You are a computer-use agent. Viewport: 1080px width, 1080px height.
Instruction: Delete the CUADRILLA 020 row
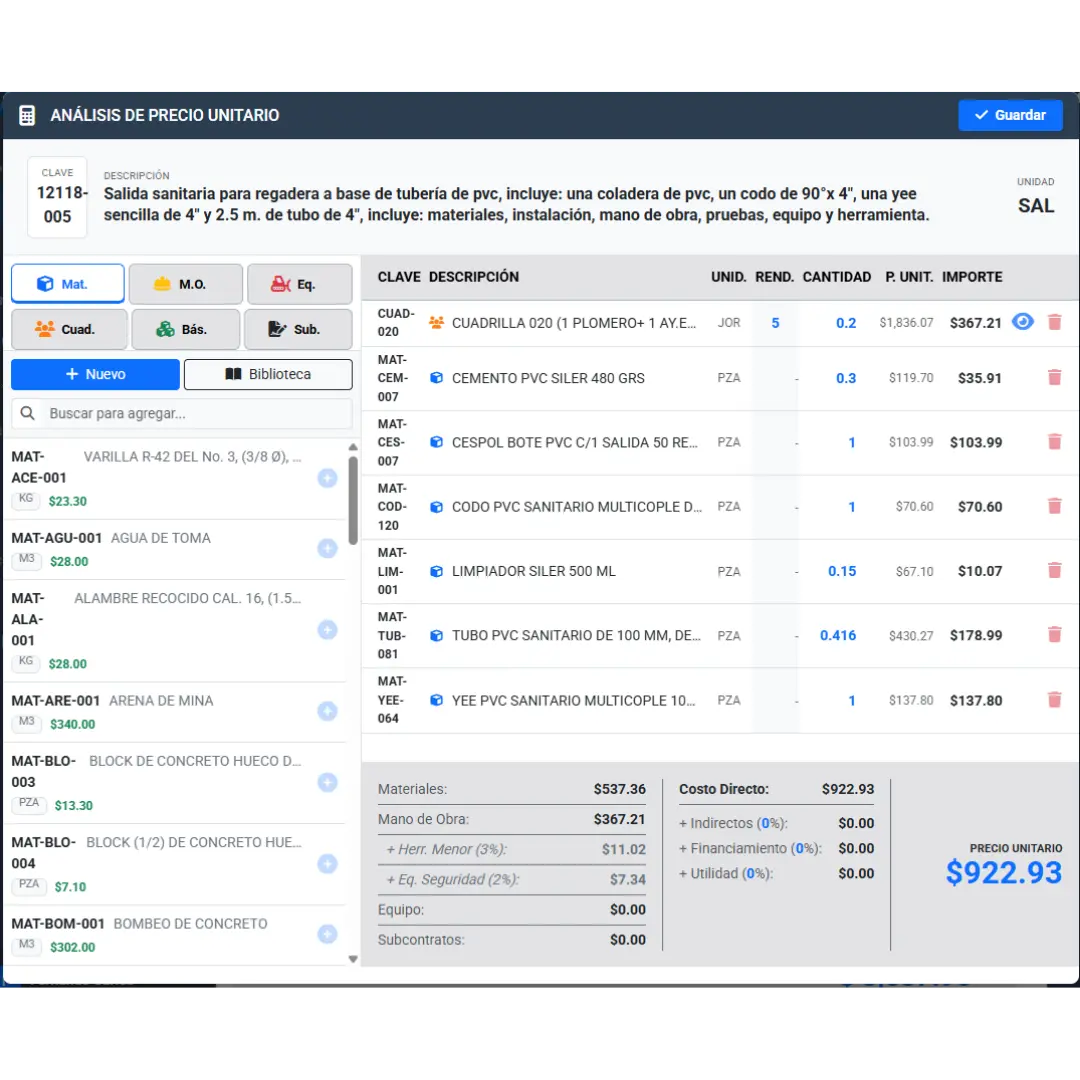pos(1054,322)
